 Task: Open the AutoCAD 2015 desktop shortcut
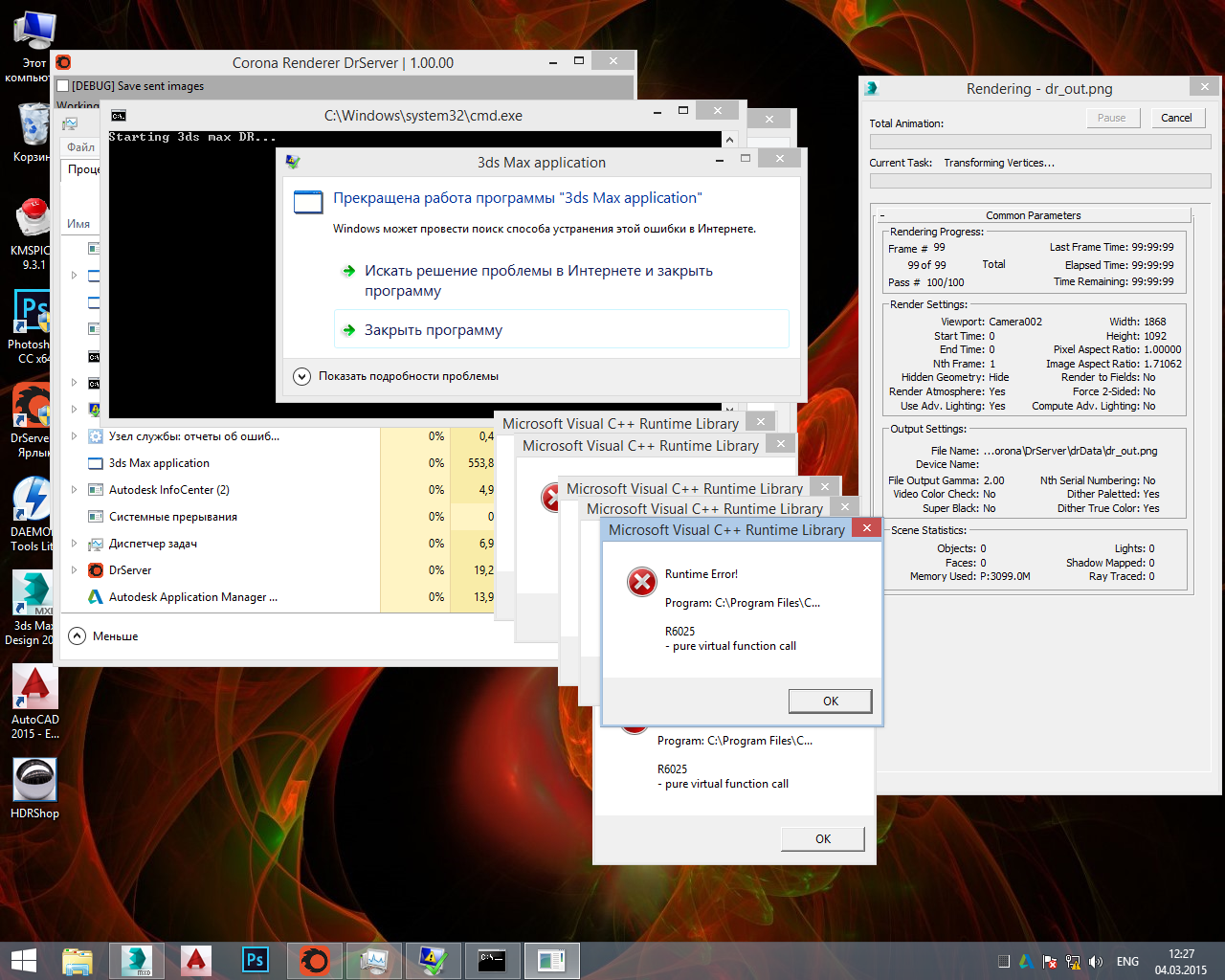pyautogui.click(x=34, y=702)
